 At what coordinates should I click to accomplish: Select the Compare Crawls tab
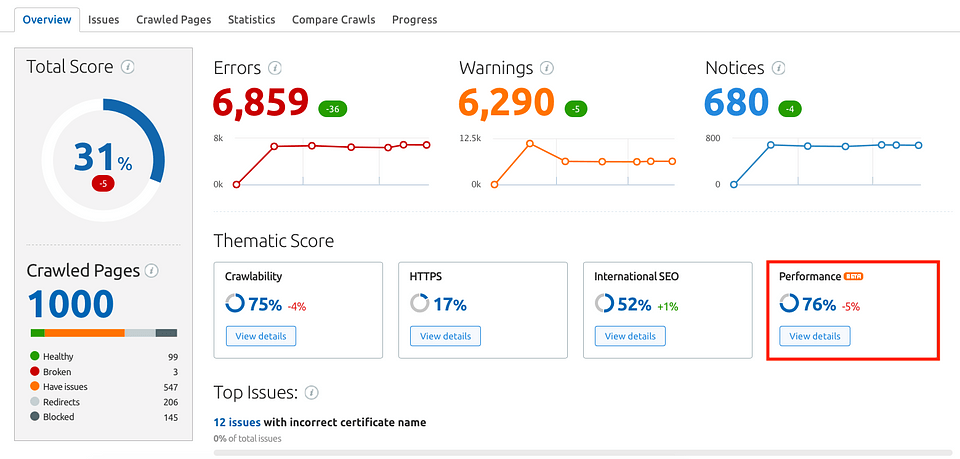[334, 20]
